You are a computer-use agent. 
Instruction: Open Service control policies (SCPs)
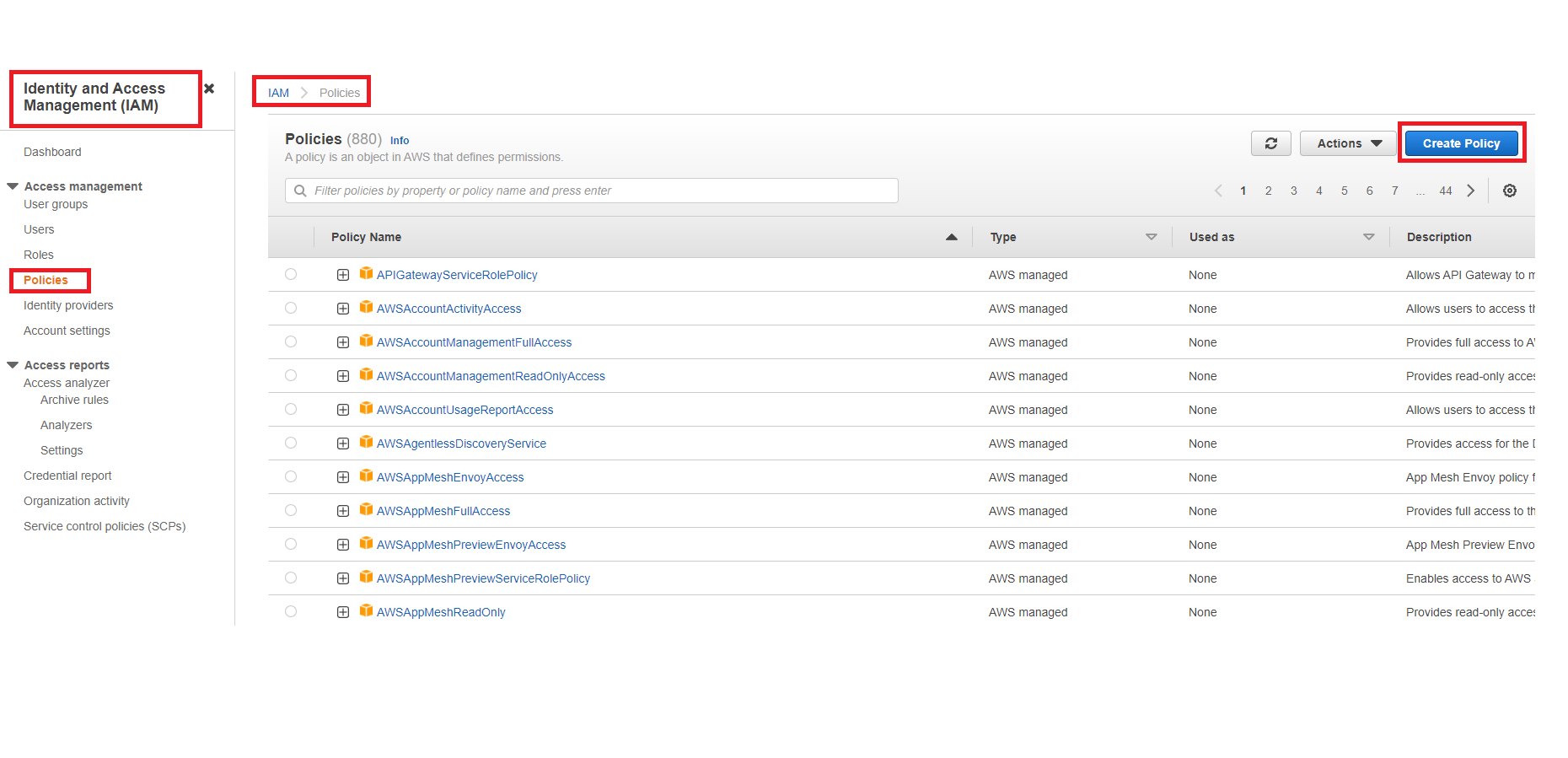click(x=105, y=526)
